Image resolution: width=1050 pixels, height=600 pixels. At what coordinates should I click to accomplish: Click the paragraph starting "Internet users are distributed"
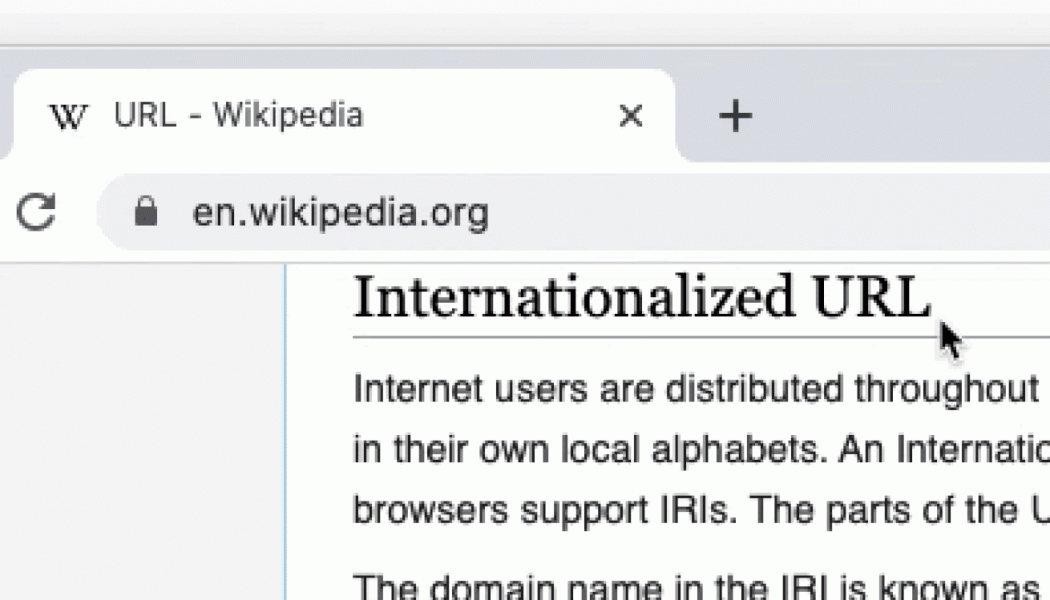pyautogui.click(x=690, y=389)
